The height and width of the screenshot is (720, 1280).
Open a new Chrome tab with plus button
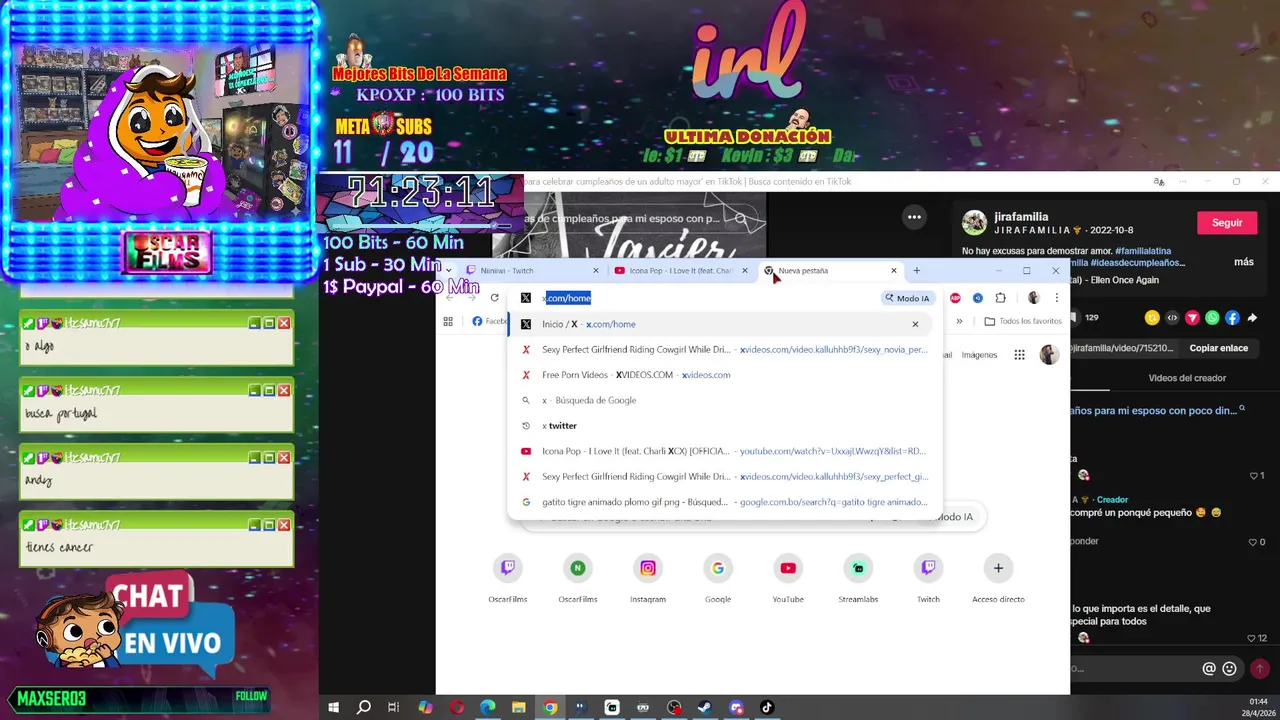pos(916,270)
